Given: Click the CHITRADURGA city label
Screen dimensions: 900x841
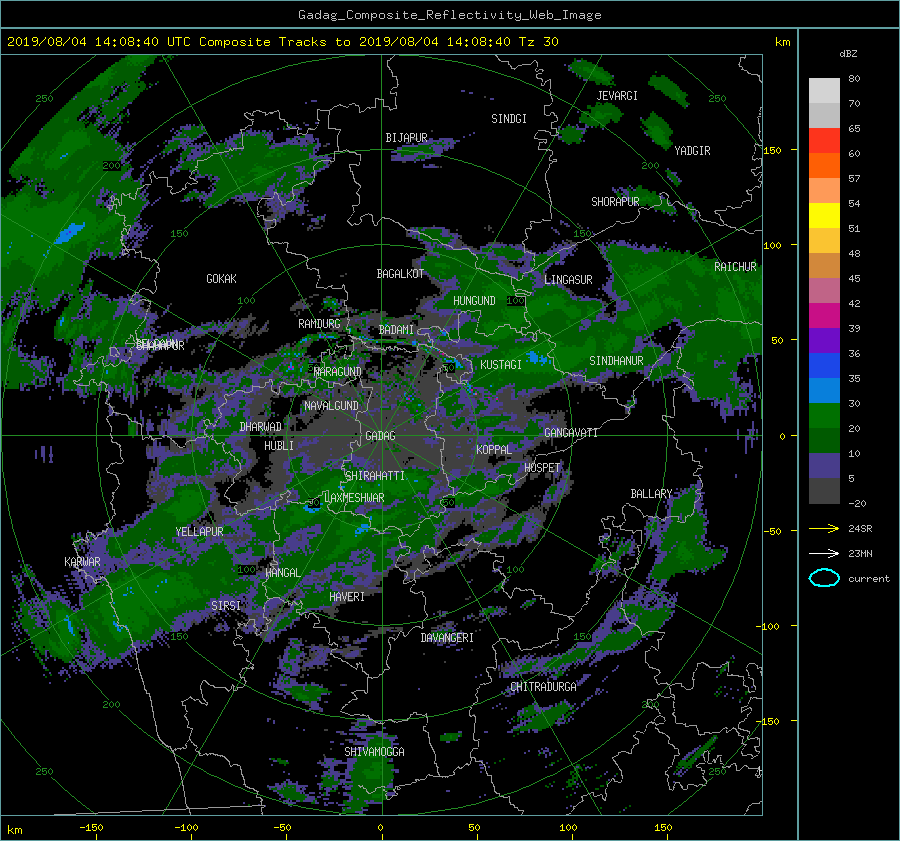Looking at the screenshot, I should pyautogui.click(x=543, y=687).
